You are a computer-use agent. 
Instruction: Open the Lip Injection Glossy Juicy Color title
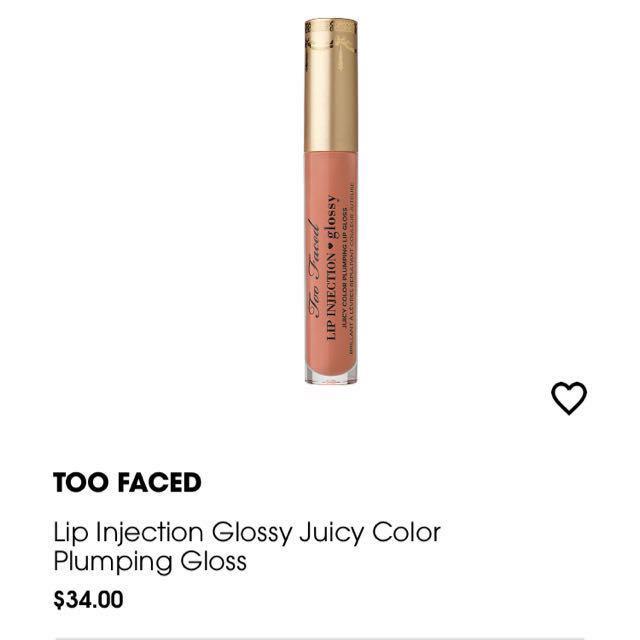click(247, 532)
